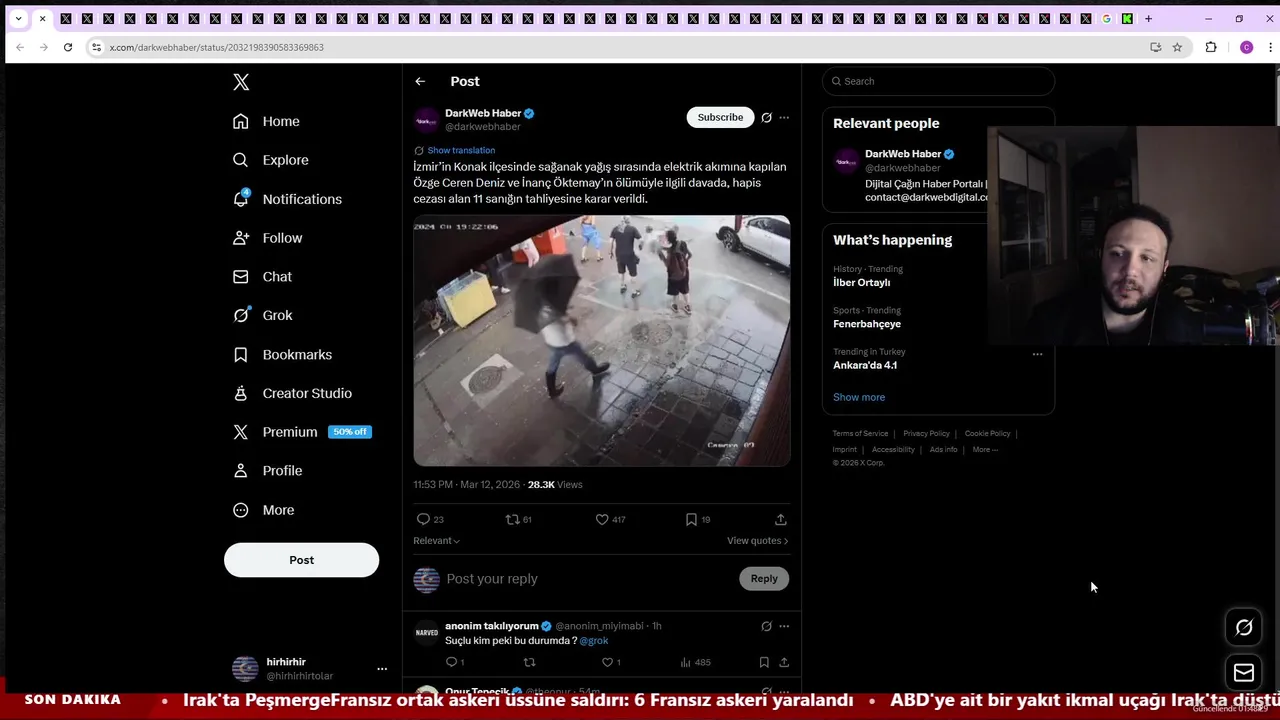Viewport: 1280px width, 720px height.
Task: Click the Search box
Action: point(938,81)
